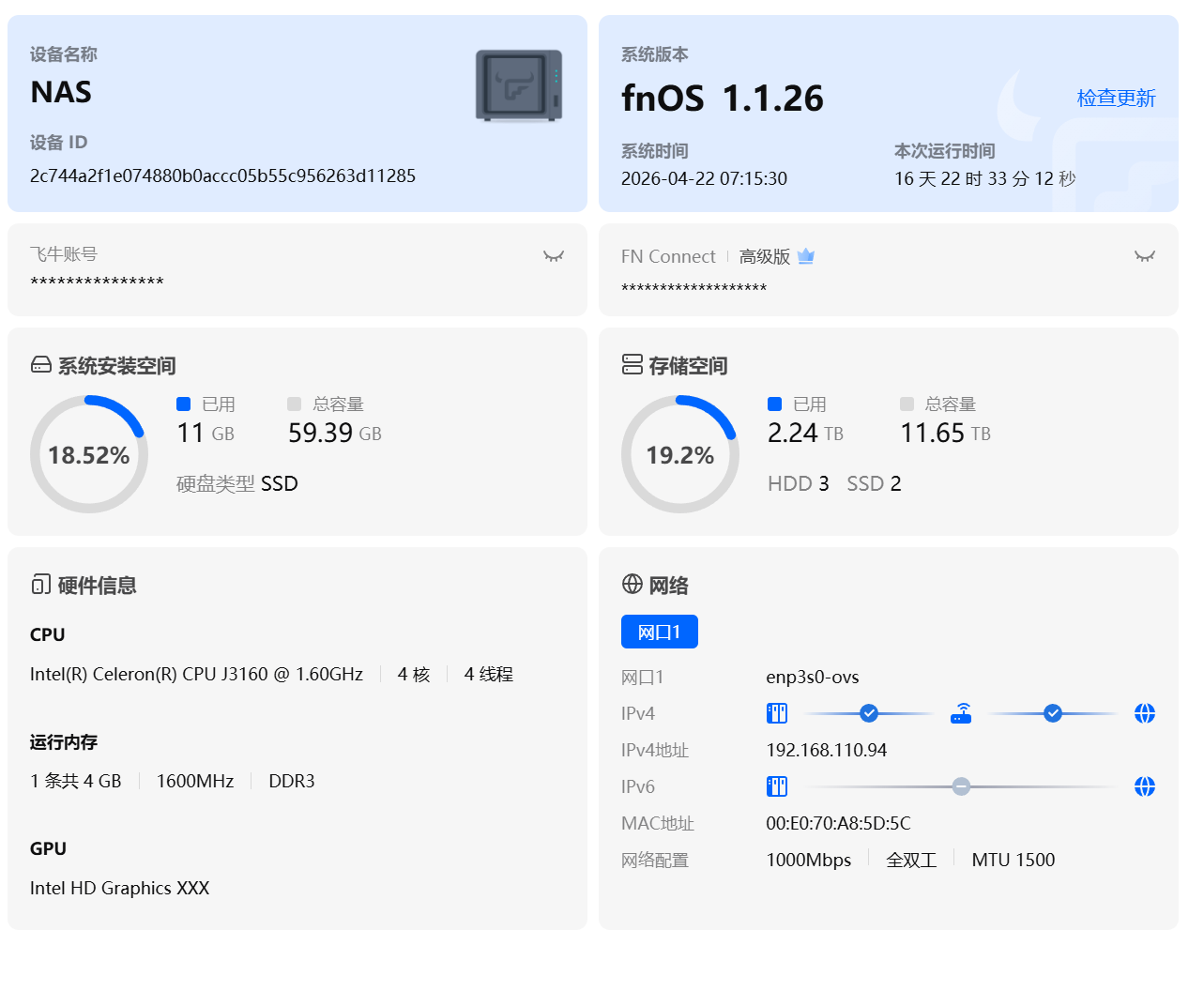
Task: Click the blue 已用 legend swatch in 系统安装空间
Action: coord(184,404)
